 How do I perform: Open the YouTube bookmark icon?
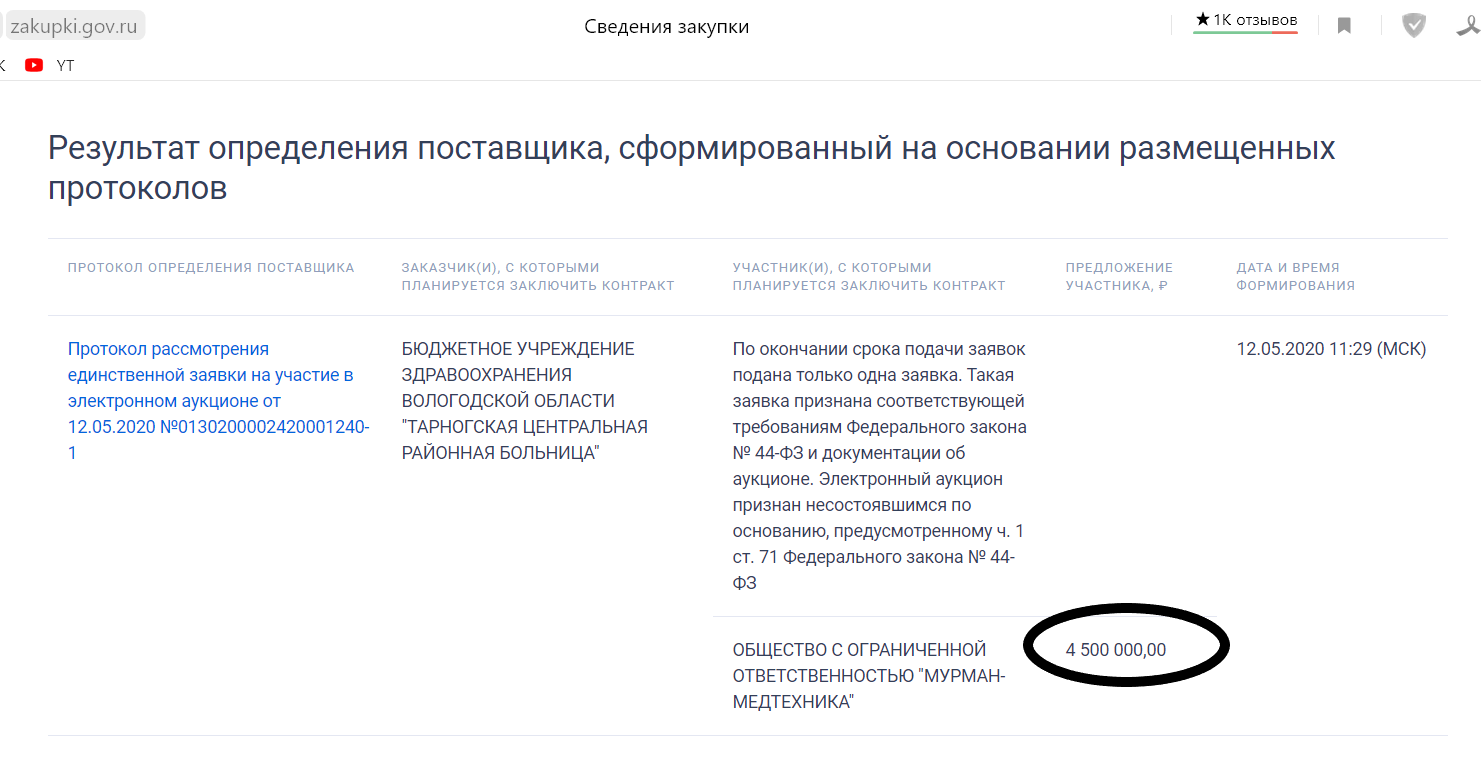35,65
